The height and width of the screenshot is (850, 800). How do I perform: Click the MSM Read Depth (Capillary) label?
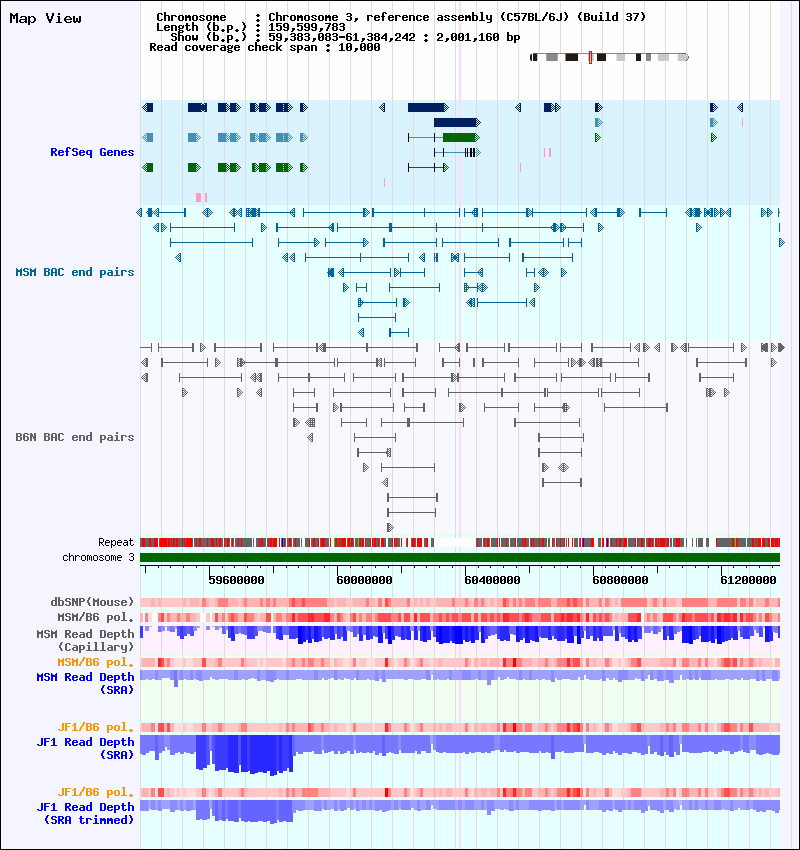click(x=85, y=640)
